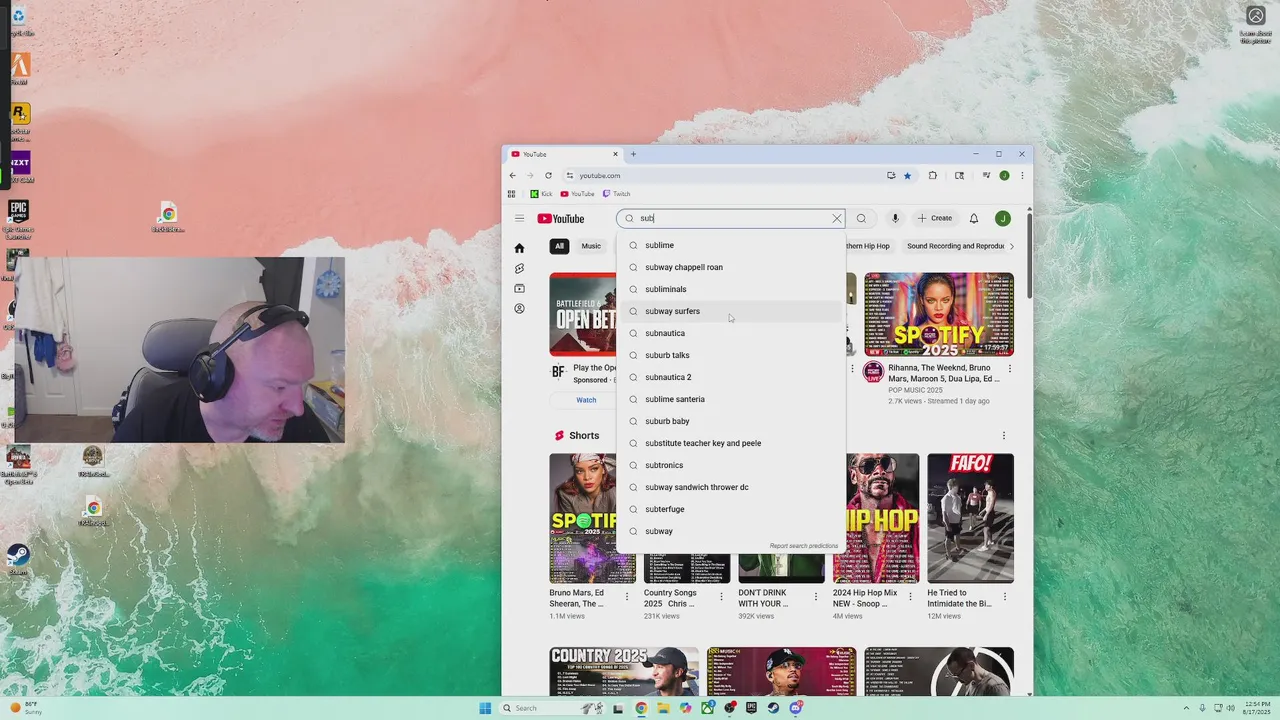The image size is (1280, 720).
Task: Choose the 'suburb talks' suggestion
Action: (x=731, y=355)
